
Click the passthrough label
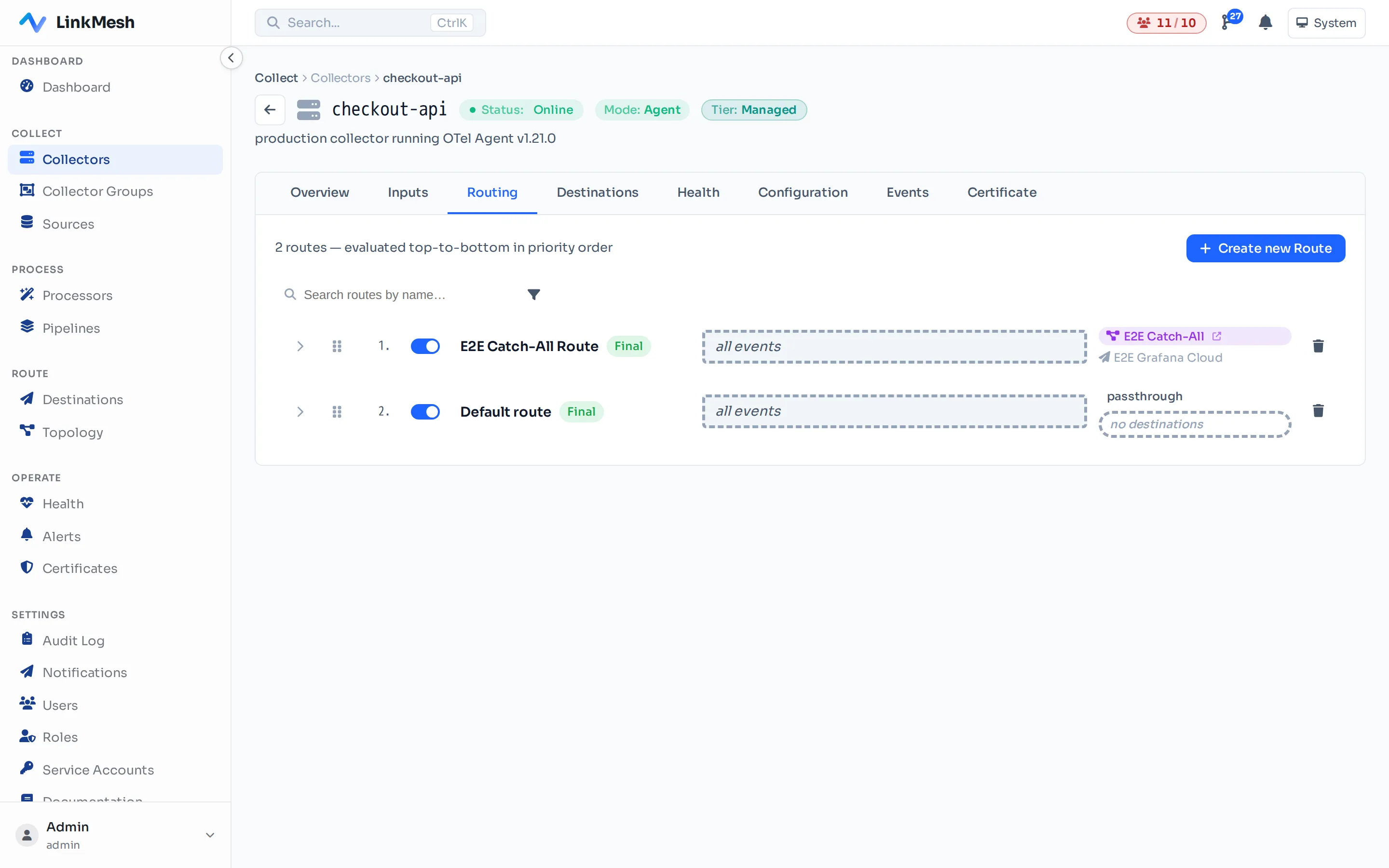coord(1144,396)
